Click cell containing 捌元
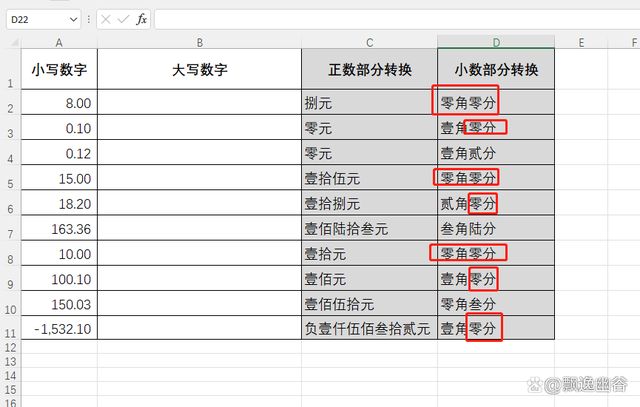640x407 pixels. [x=370, y=102]
